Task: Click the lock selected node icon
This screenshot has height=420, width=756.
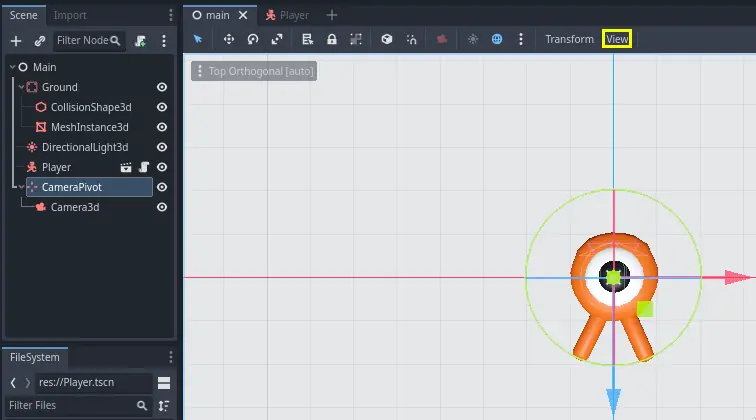Action: [x=332, y=39]
